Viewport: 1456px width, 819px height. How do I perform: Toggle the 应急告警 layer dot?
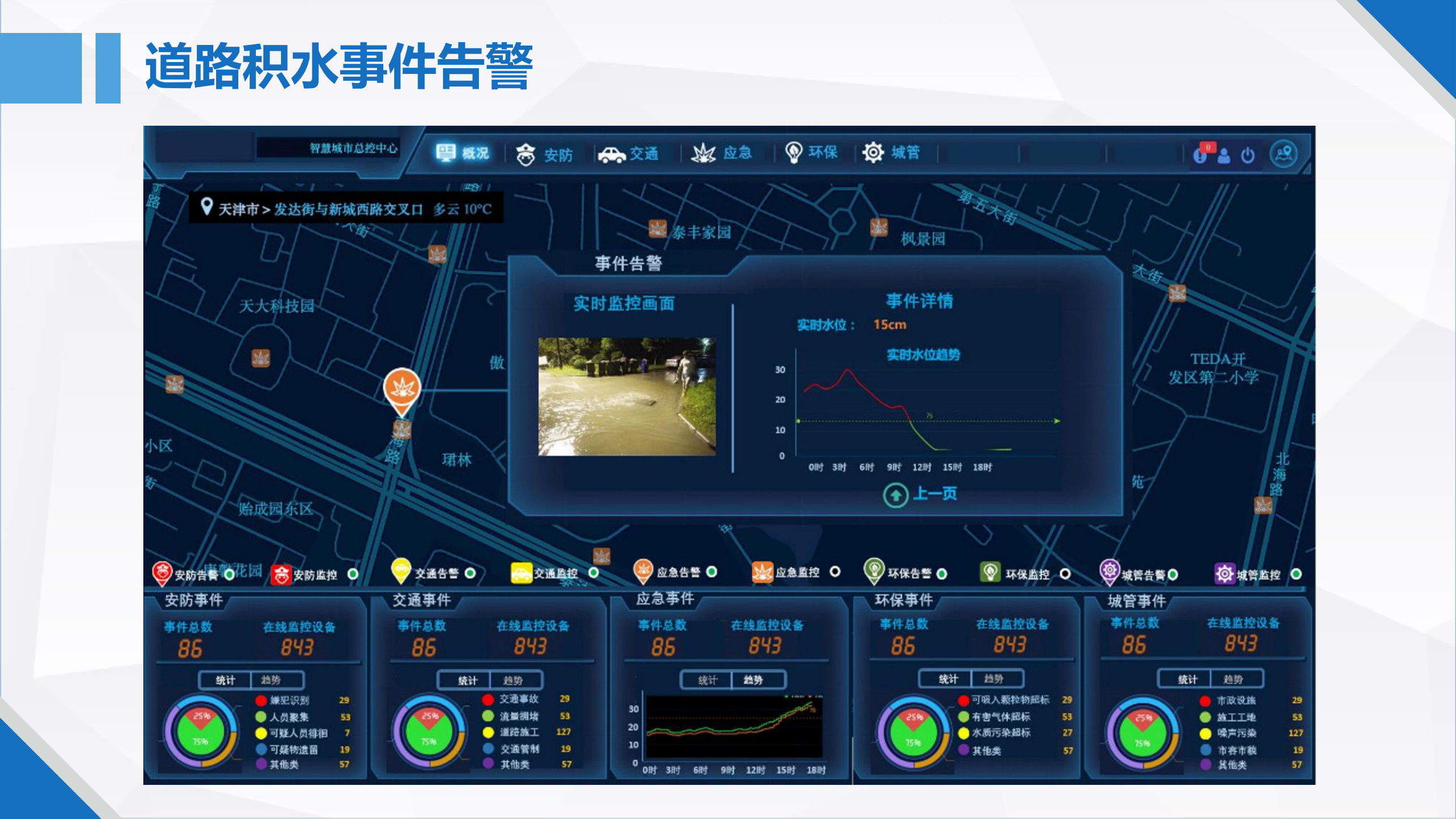tap(712, 572)
